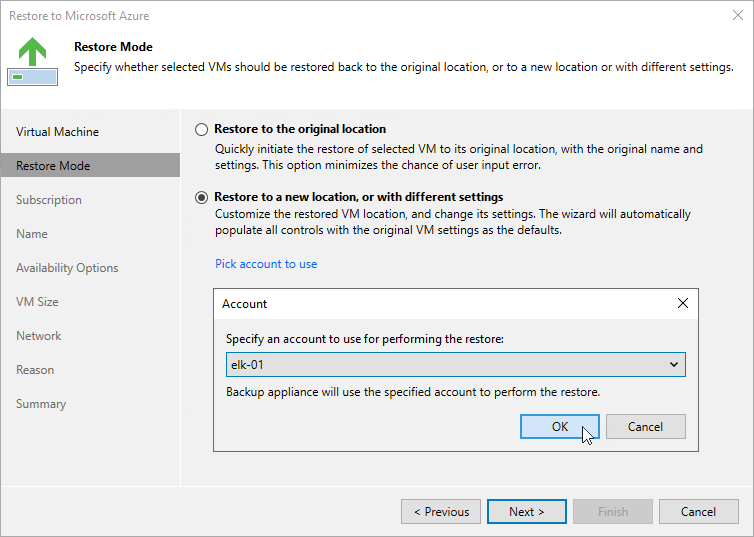Cancel the Account dialog
The height and width of the screenshot is (537, 754).
645,426
